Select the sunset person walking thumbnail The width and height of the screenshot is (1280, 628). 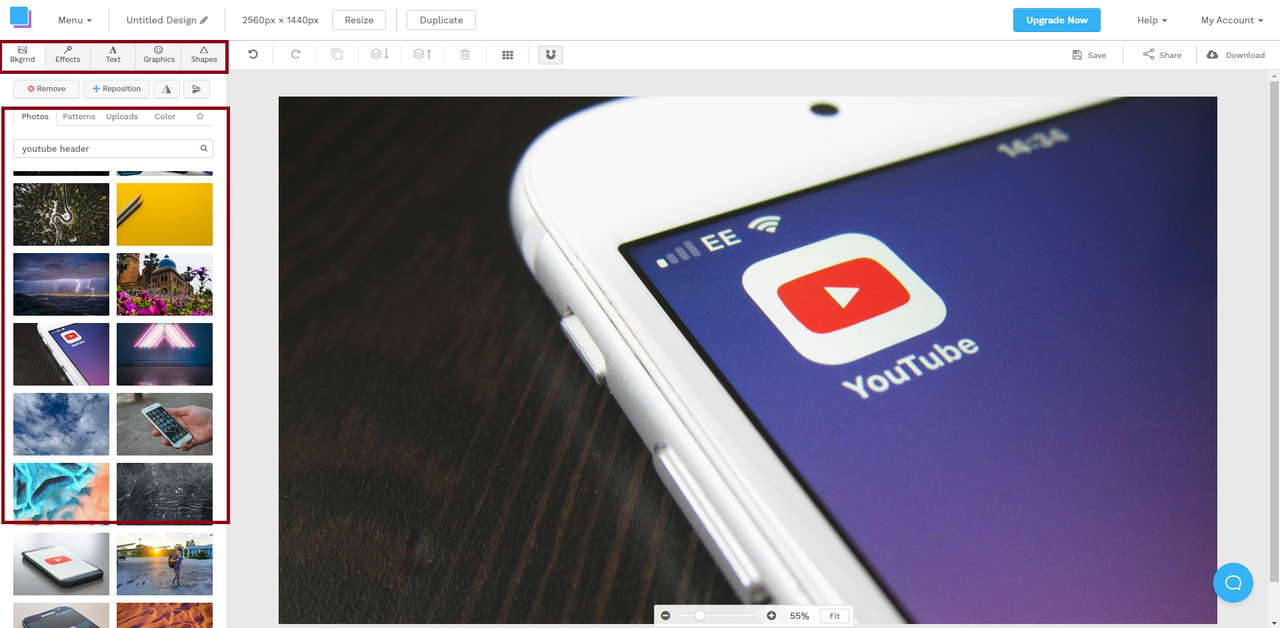(165, 564)
